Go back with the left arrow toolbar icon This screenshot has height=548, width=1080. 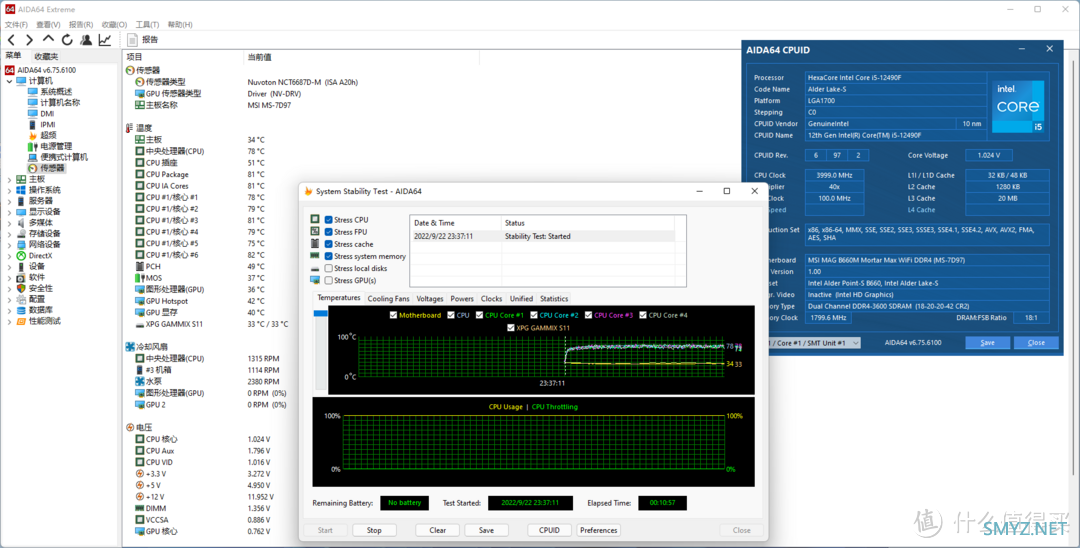tap(11, 40)
